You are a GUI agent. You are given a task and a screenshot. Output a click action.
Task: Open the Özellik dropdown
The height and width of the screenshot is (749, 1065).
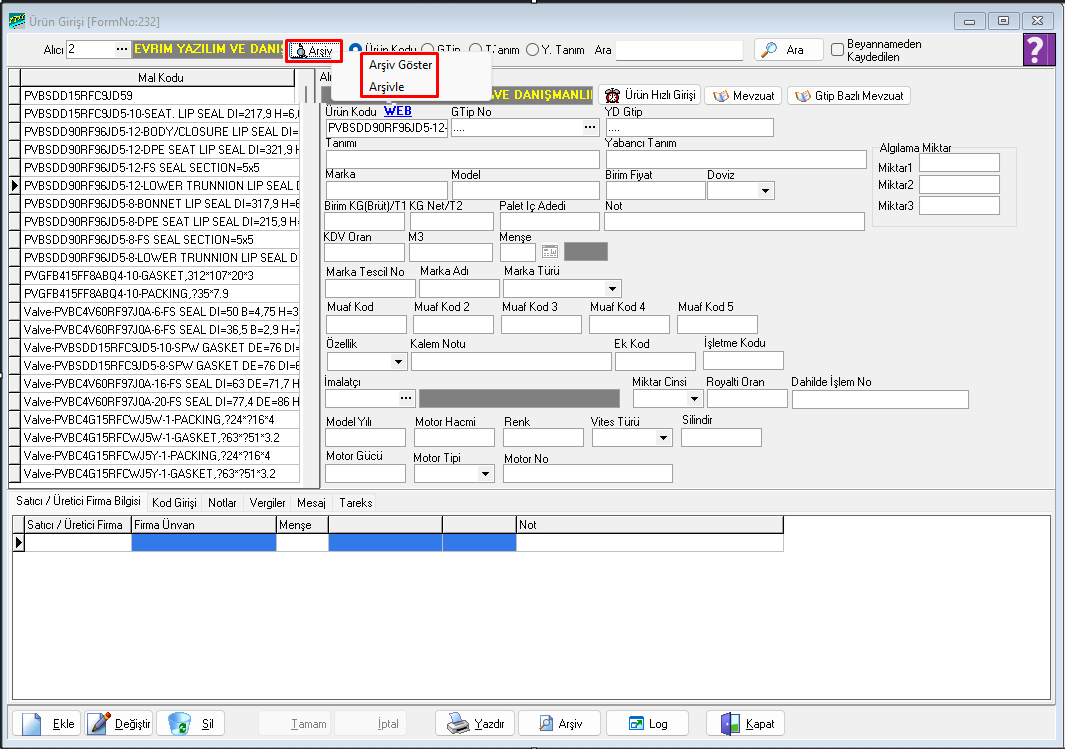click(398, 362)
